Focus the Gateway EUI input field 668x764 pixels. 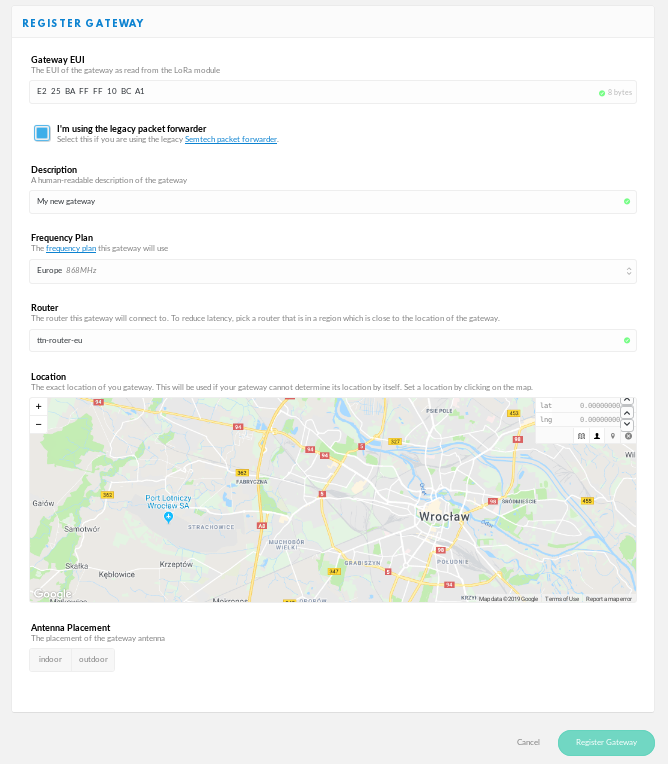coord(333,92)
